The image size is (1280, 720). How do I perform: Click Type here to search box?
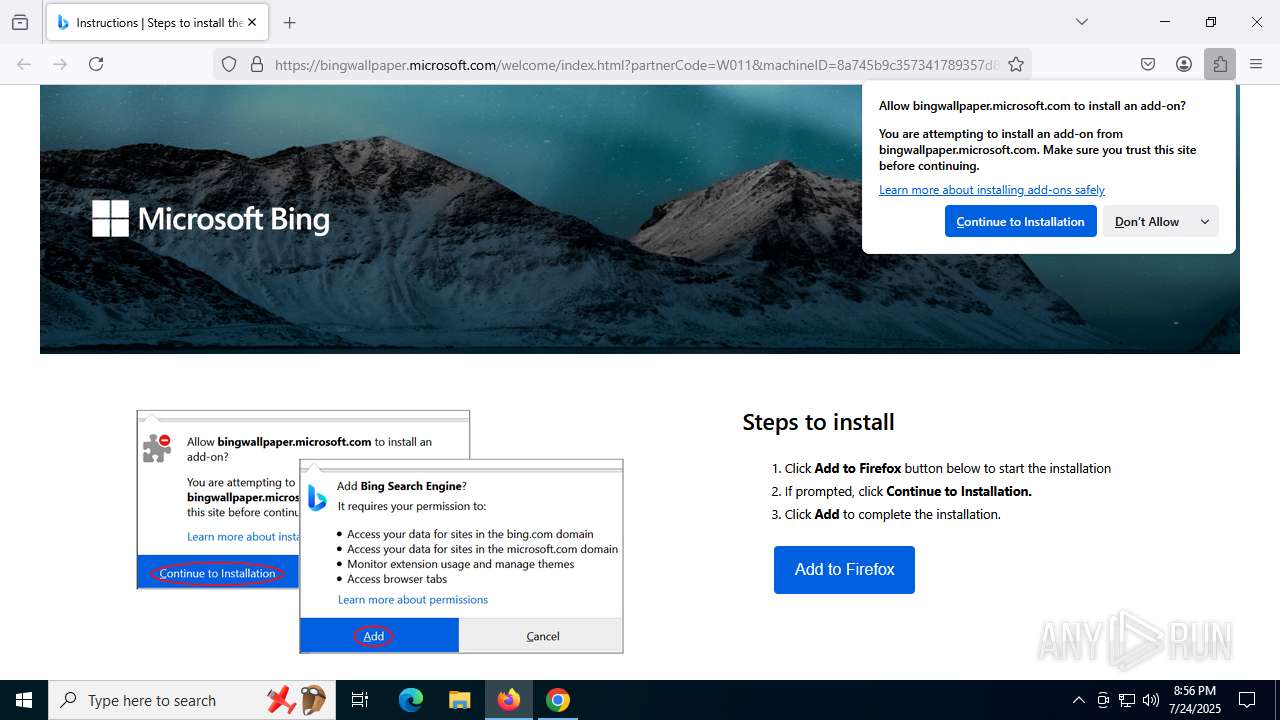[190, 700]
